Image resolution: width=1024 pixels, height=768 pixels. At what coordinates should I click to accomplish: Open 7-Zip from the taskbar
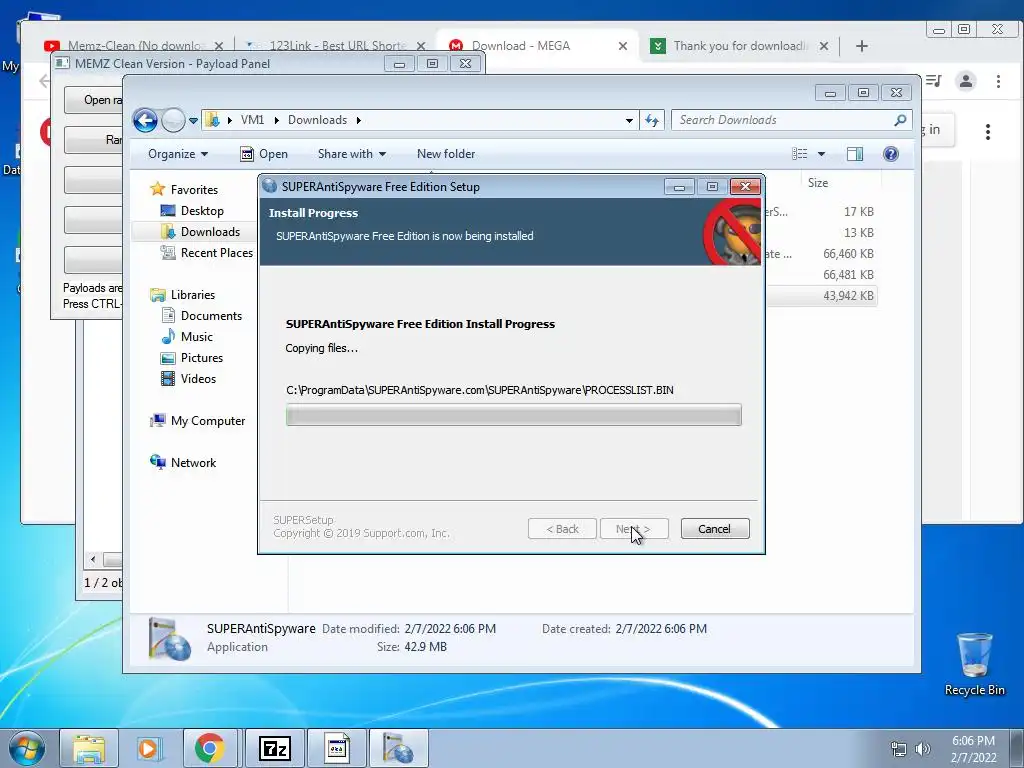(x=274, y=748)
